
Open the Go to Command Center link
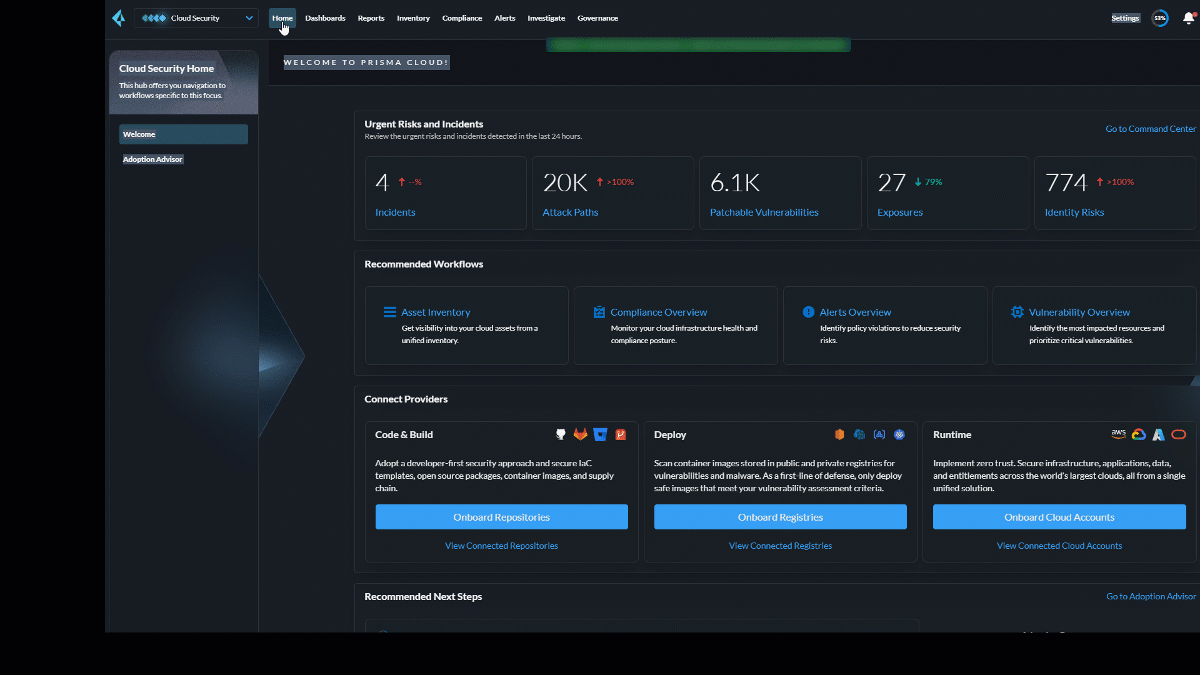coord(1150,129)
